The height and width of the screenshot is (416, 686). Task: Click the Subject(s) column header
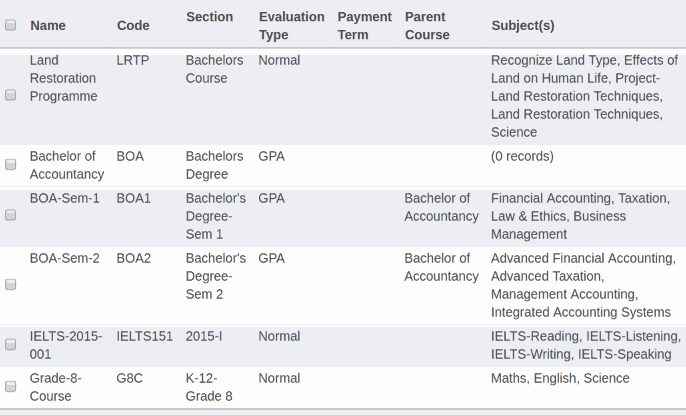pyautogui.click(x=523, y=26)
